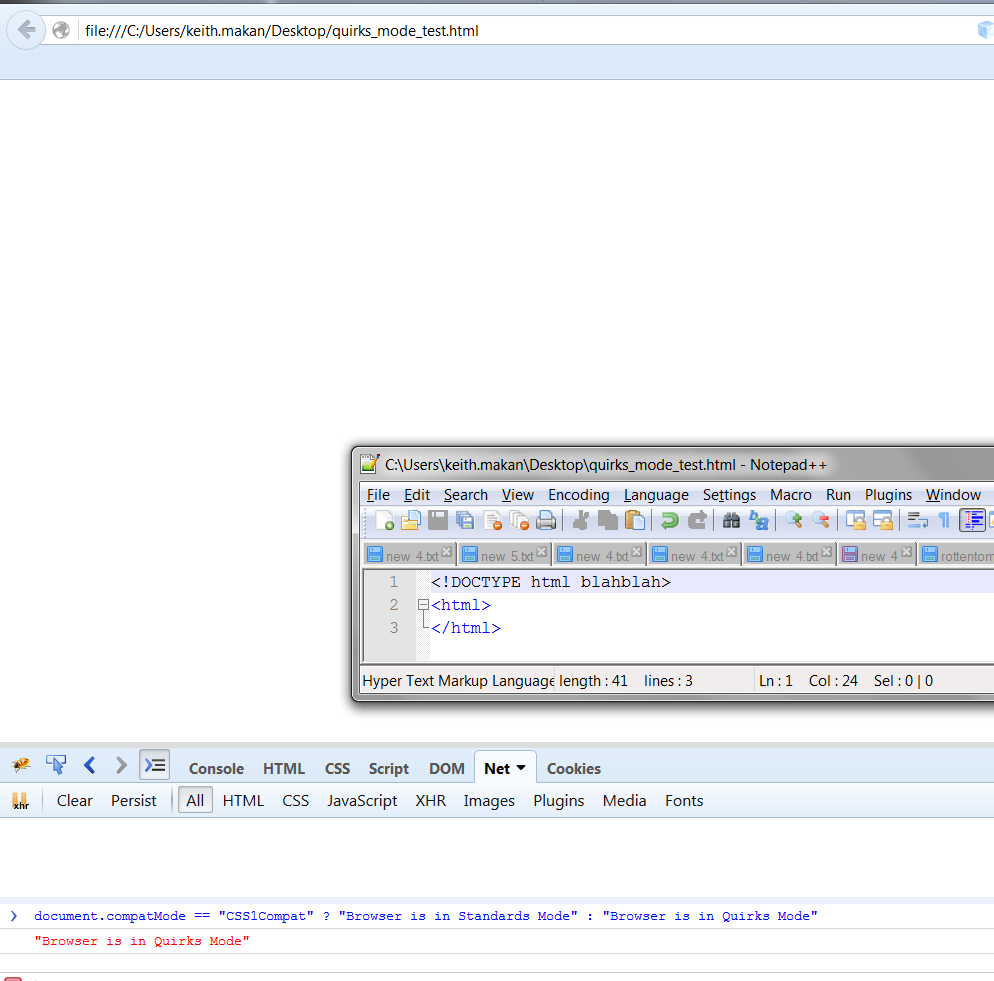Go forward in Firebug panel history
This screenshot has height=981, width=994.
121,765
